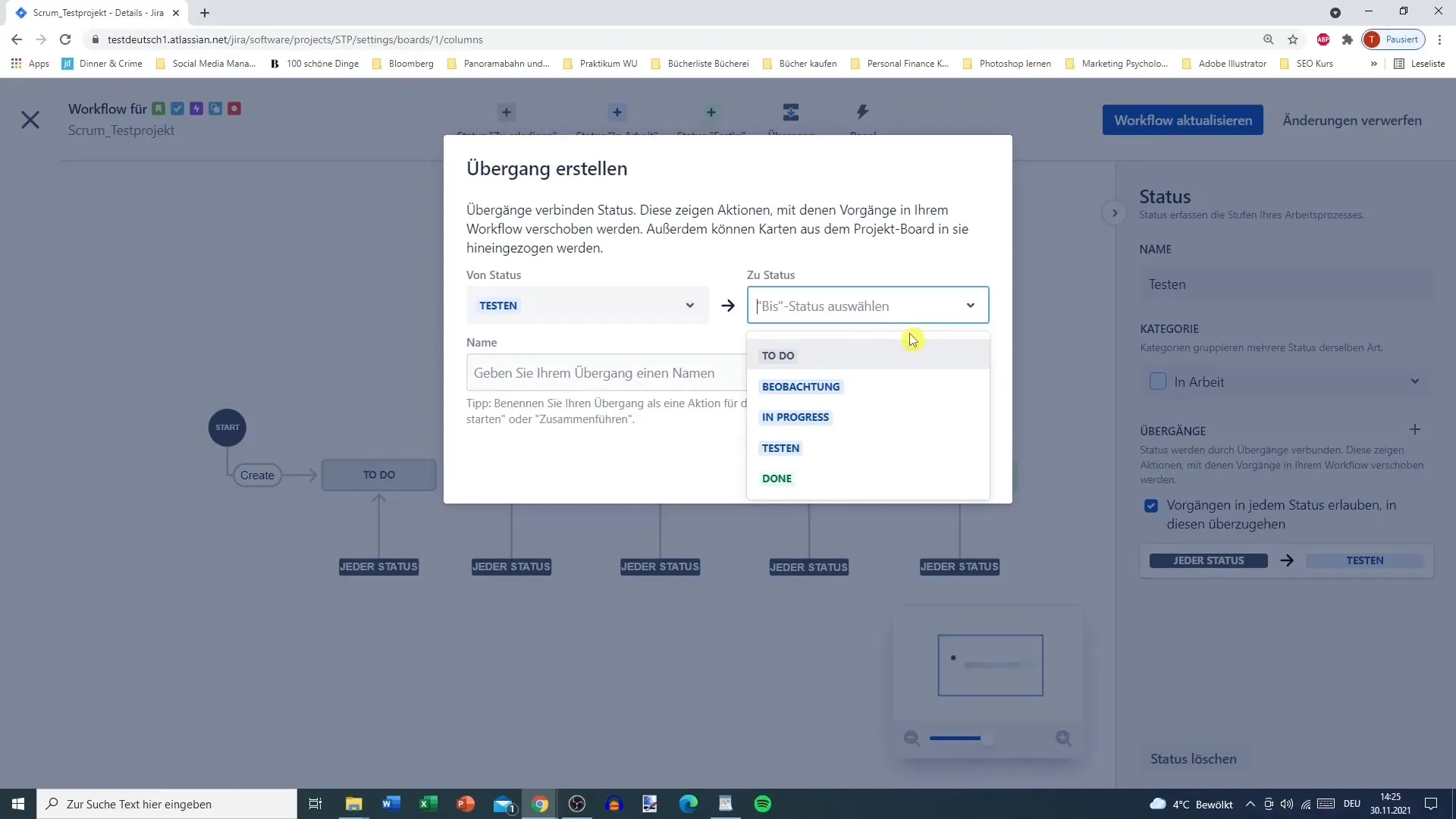1456x819 pixels.
Task: Open Spotify from the taskbar
Action: 763,804
